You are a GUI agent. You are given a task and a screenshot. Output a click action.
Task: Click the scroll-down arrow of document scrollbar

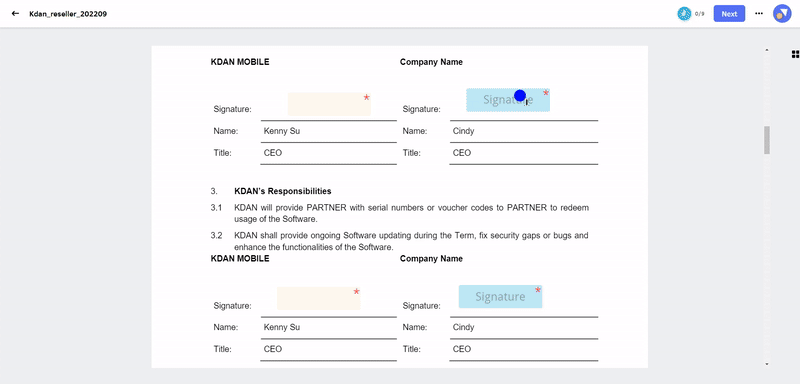[766, 364]
